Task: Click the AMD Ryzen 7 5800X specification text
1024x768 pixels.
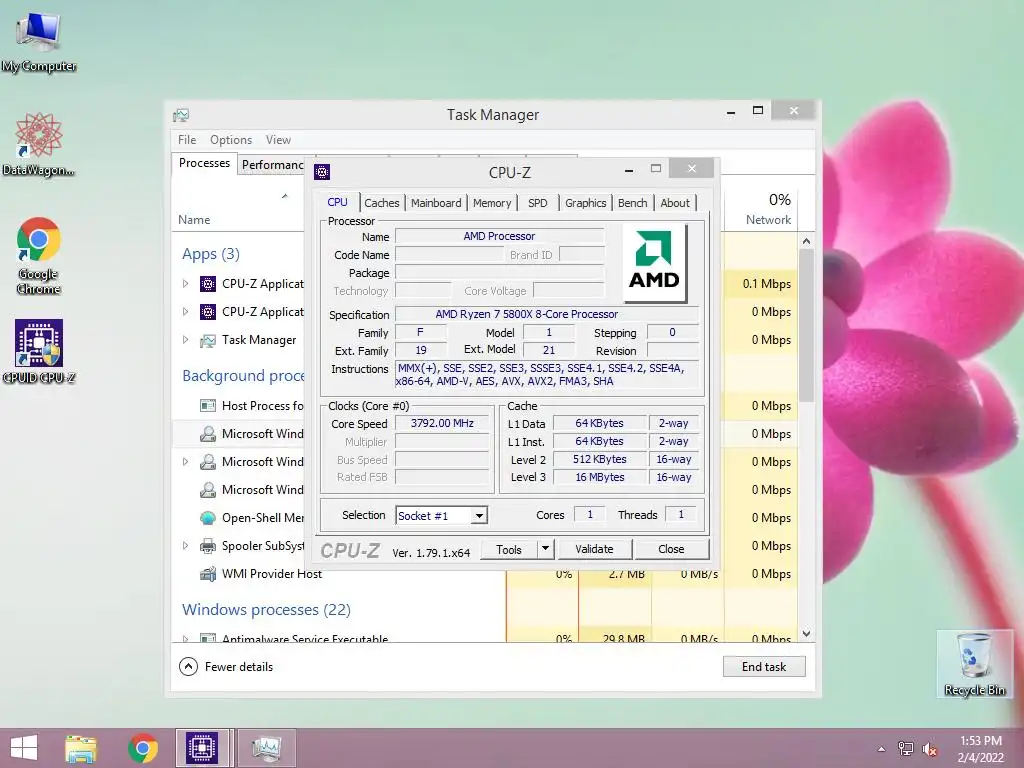Action: 526,314
